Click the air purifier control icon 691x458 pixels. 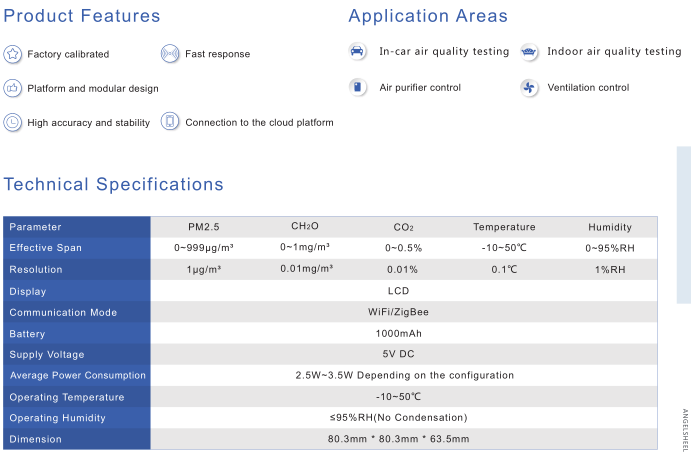(357, 87)
